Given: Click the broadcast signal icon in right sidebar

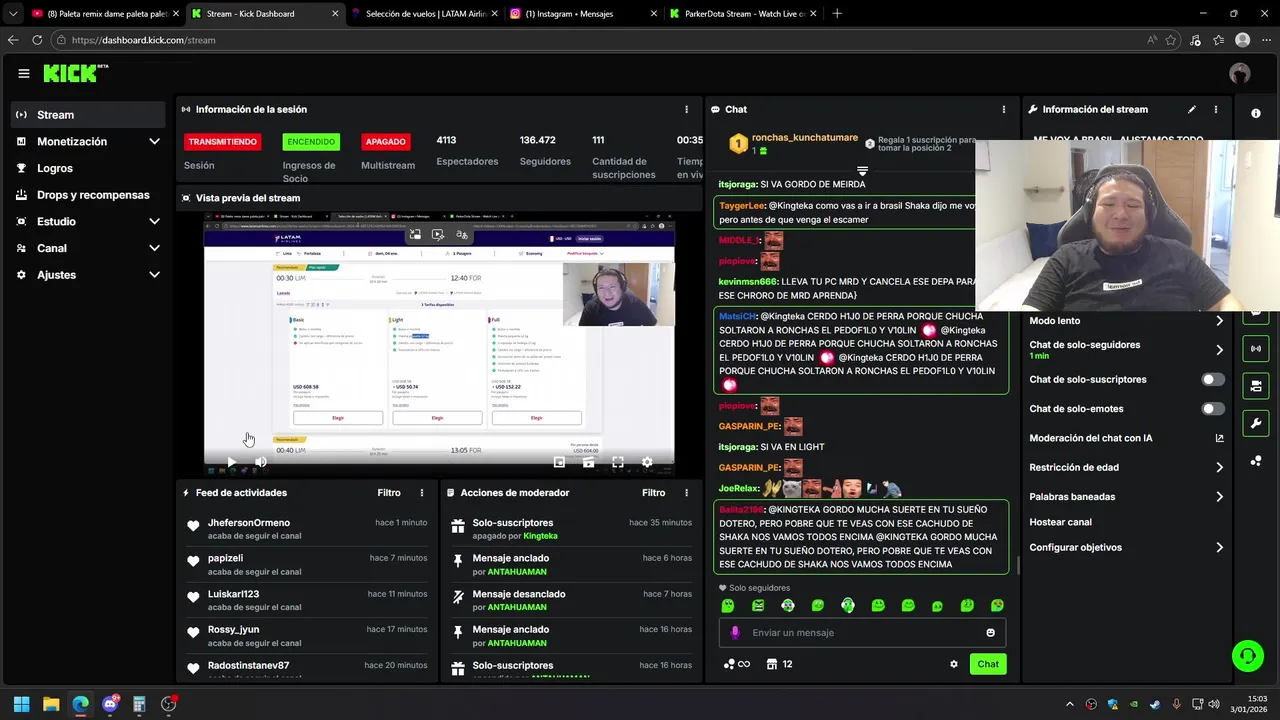Looking at the screenshot, I should (x=1256, y=348).
